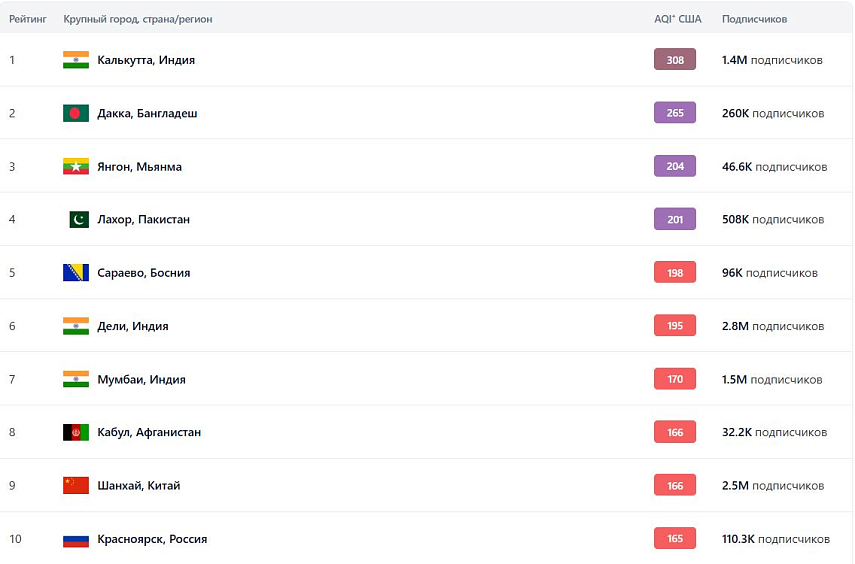The width and height of the screenshot is (855, 564).
Task: Click the 2.8M подписчиков text for Дели
Action: point(772,326)
